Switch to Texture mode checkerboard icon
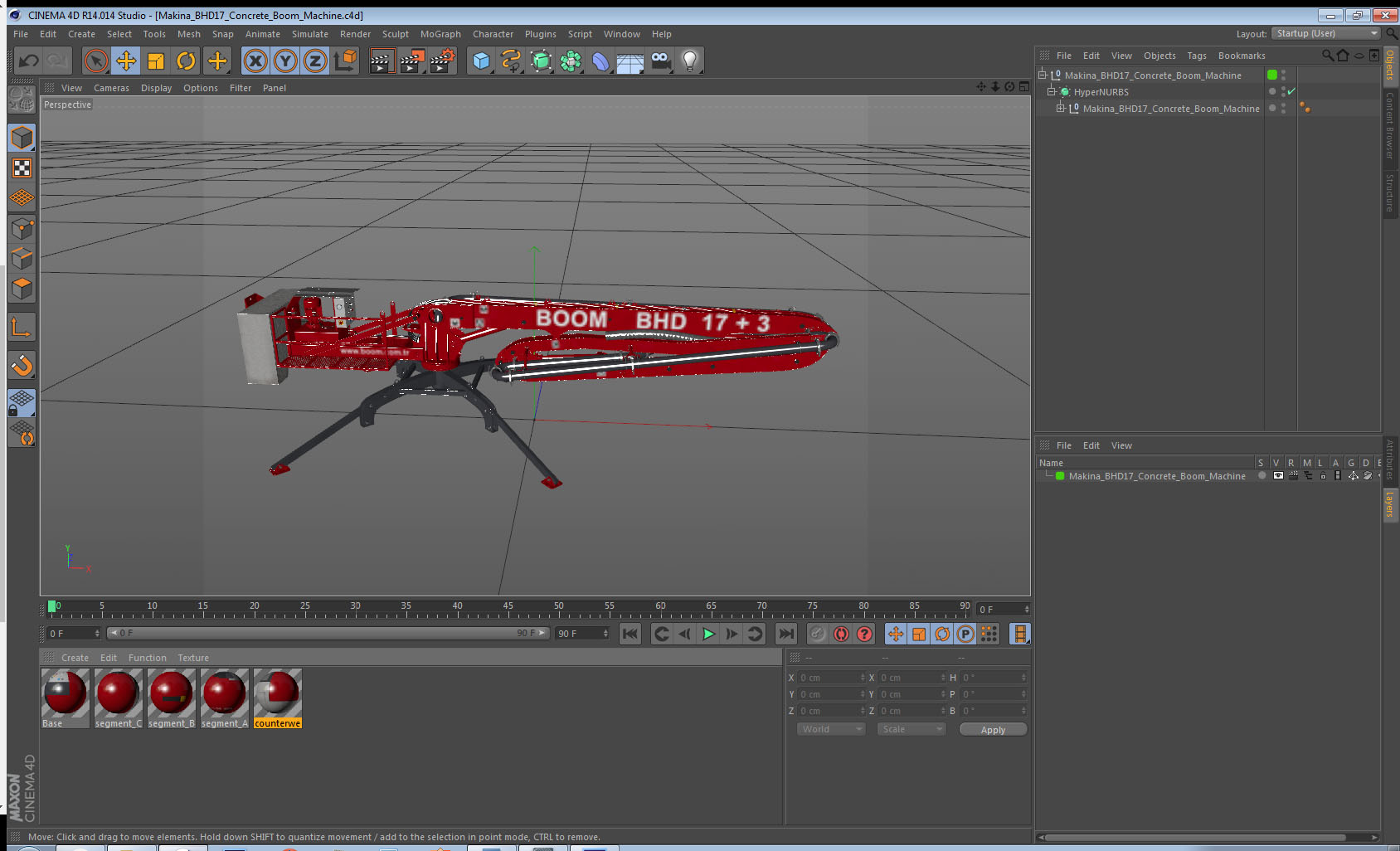 [x=22, y=168]
